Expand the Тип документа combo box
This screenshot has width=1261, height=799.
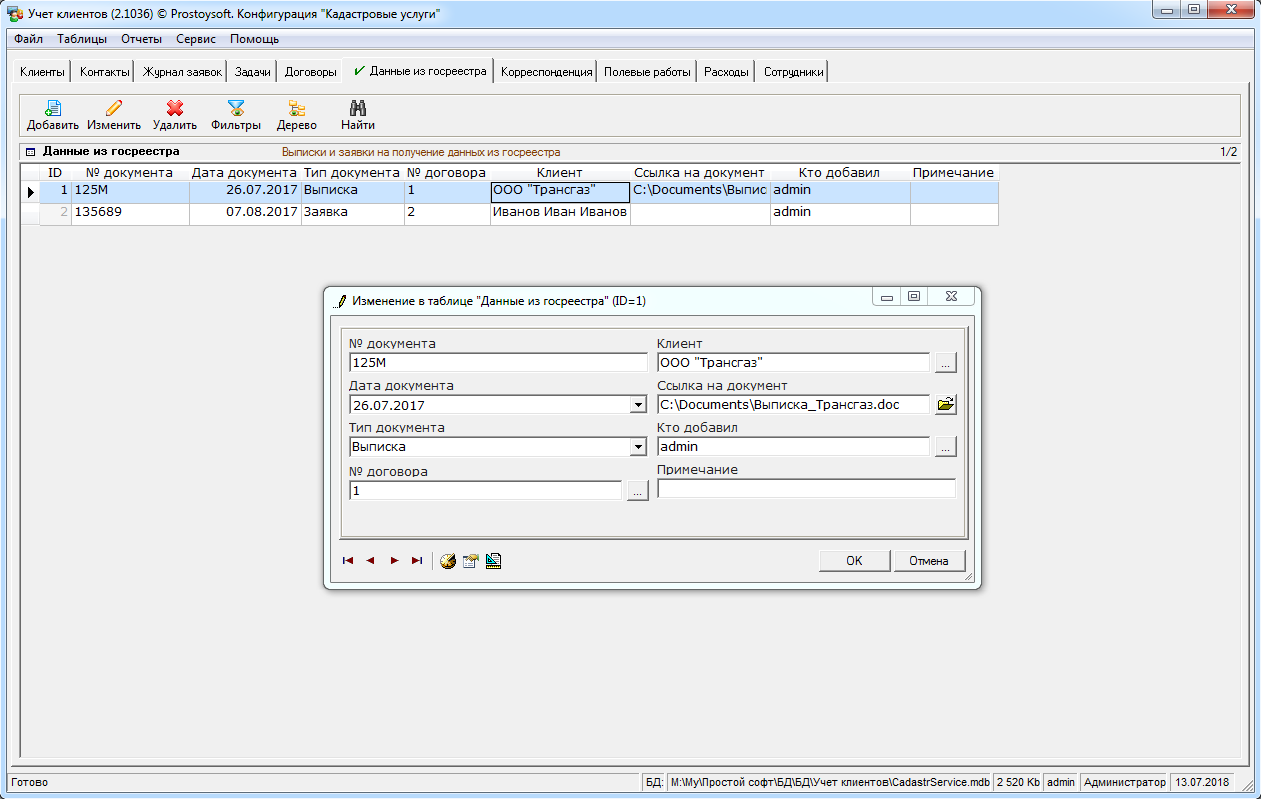(638, 447)
